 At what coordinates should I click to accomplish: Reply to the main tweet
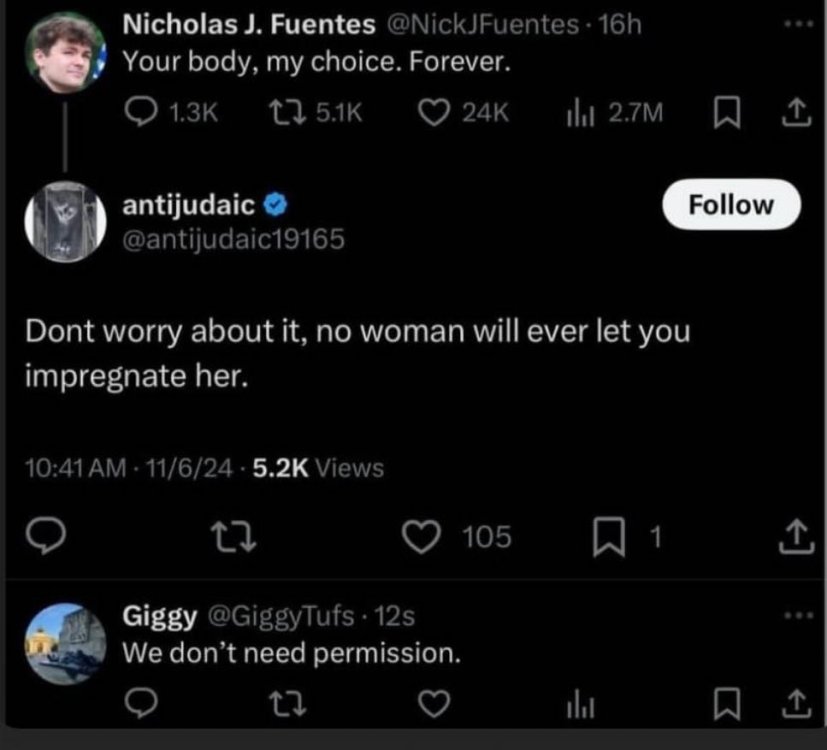tap(44, 537)
